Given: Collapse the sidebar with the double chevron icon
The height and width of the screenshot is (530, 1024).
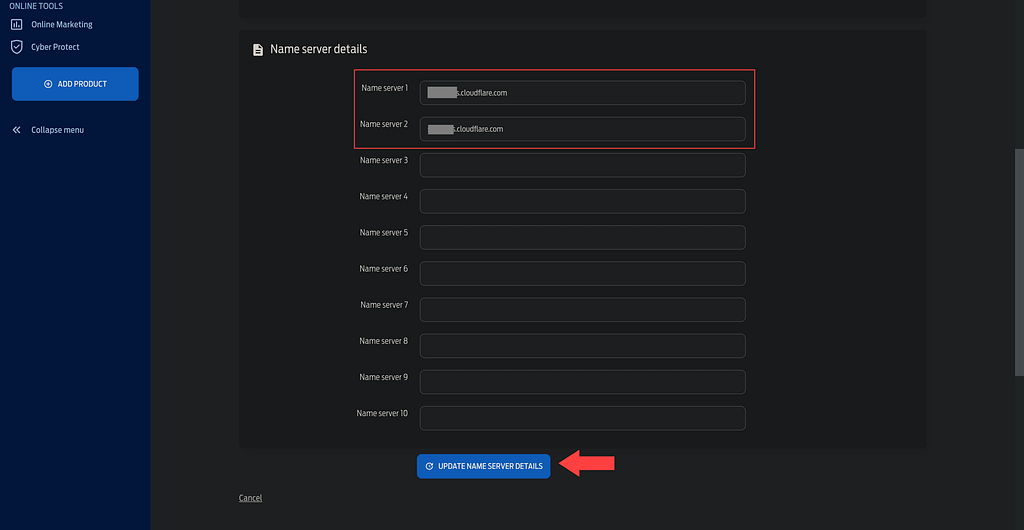Looking at the screenshot, I should click(x=17, y=130).
